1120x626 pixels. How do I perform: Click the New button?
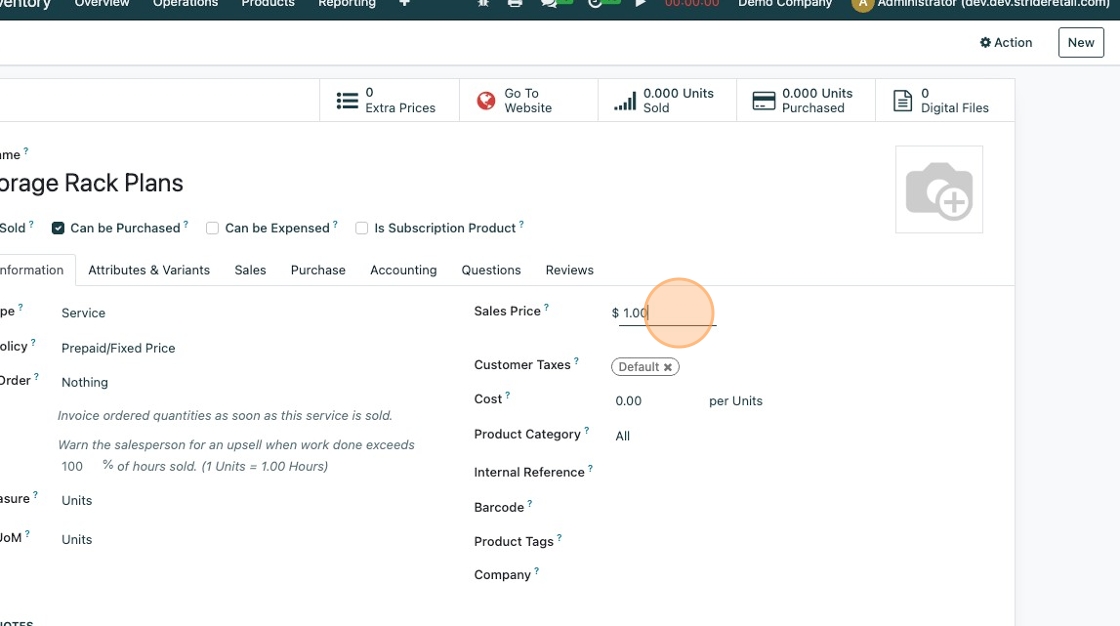point(1080,42)
